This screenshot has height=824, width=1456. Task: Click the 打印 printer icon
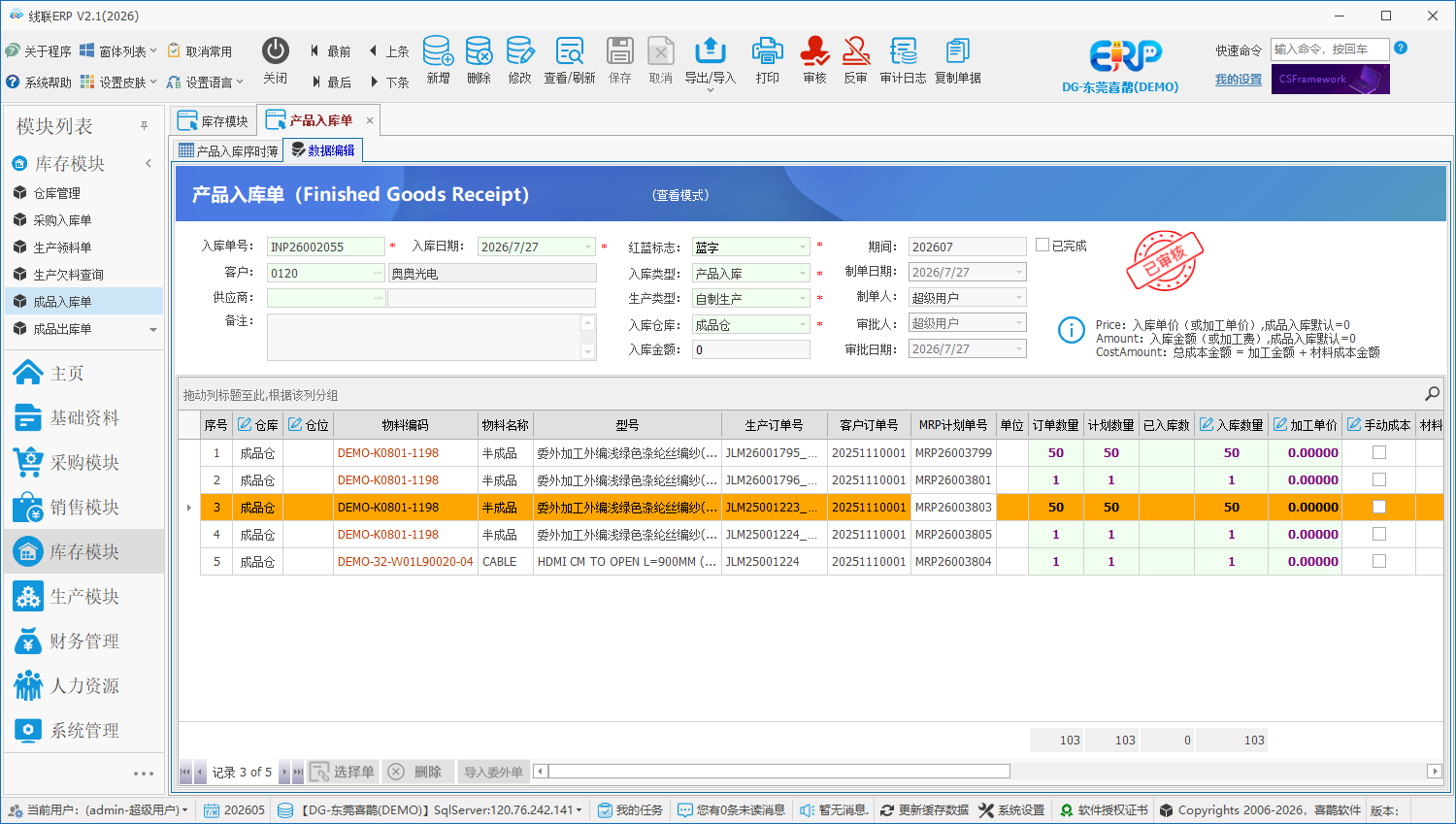(767, 51)
